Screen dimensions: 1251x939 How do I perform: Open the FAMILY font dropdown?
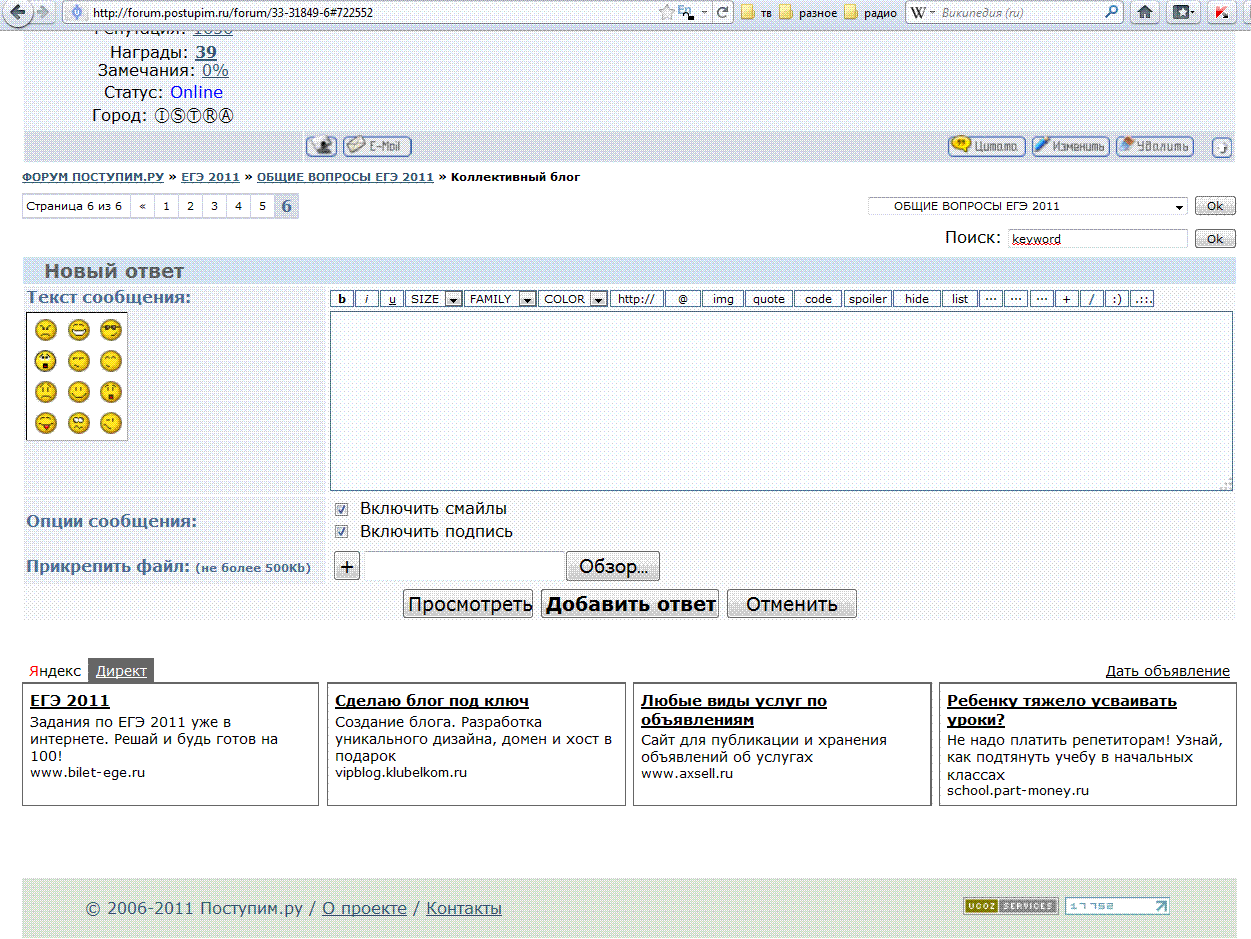coord(500,299)
